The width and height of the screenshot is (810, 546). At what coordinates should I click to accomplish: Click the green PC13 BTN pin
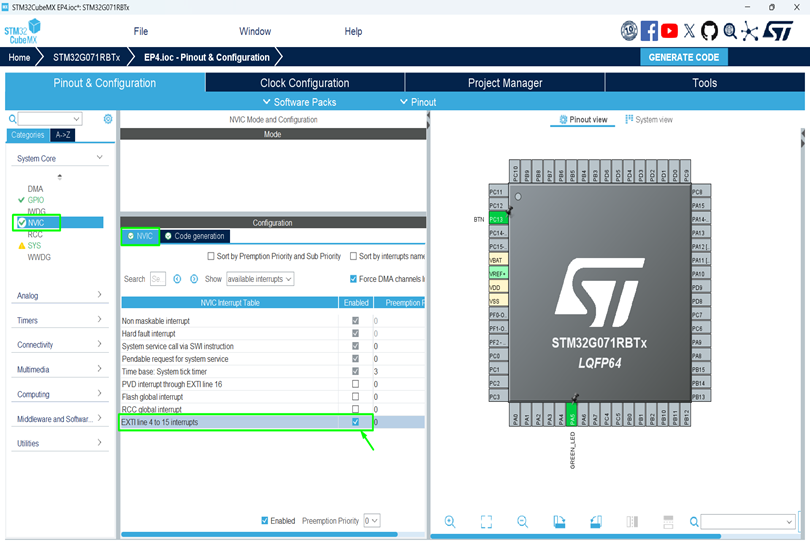[x=498, y=219]
